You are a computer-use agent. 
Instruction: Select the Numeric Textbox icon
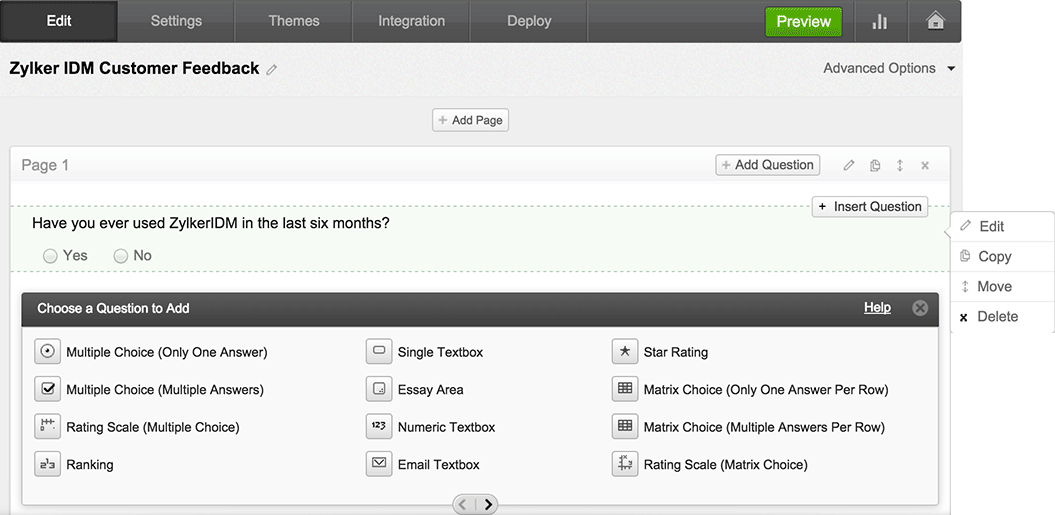pyautogui.click(x=379, y=426)
